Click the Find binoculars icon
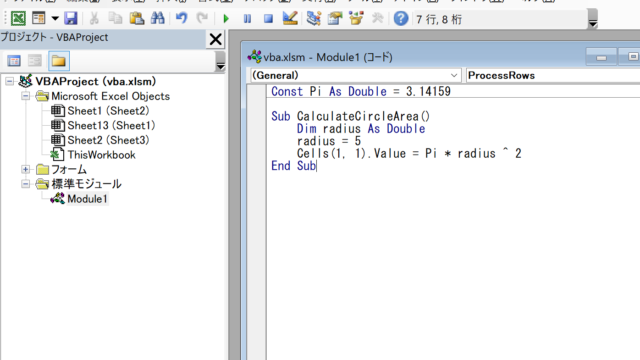This screenshot has height=360, width=640. (158, 18)
